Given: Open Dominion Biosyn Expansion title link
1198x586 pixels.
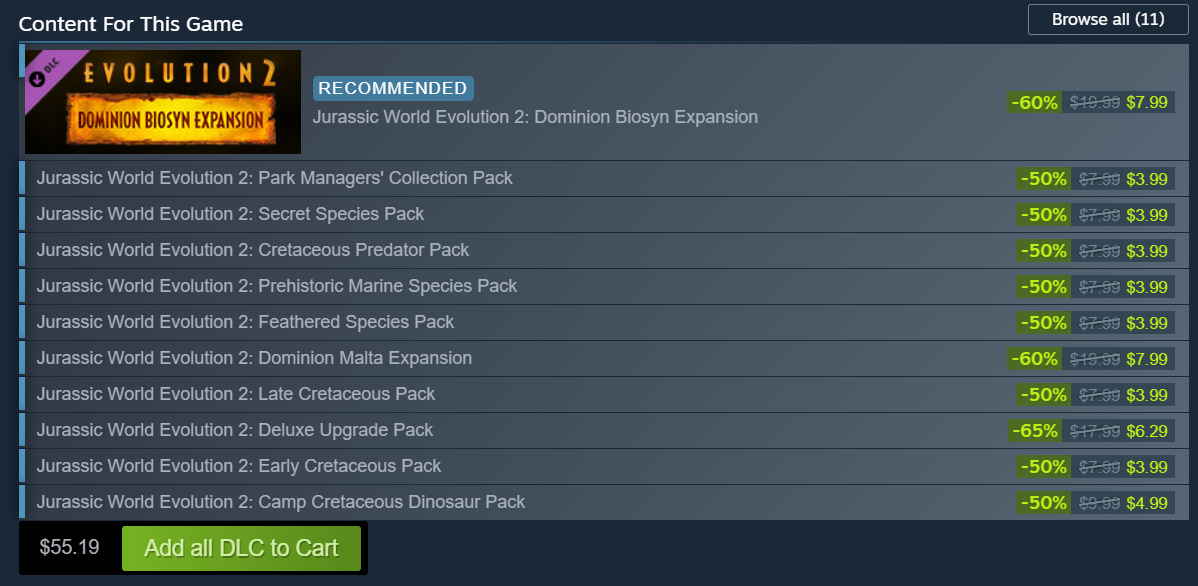Looking at the screenshot, I should click(x=535, y=117).
